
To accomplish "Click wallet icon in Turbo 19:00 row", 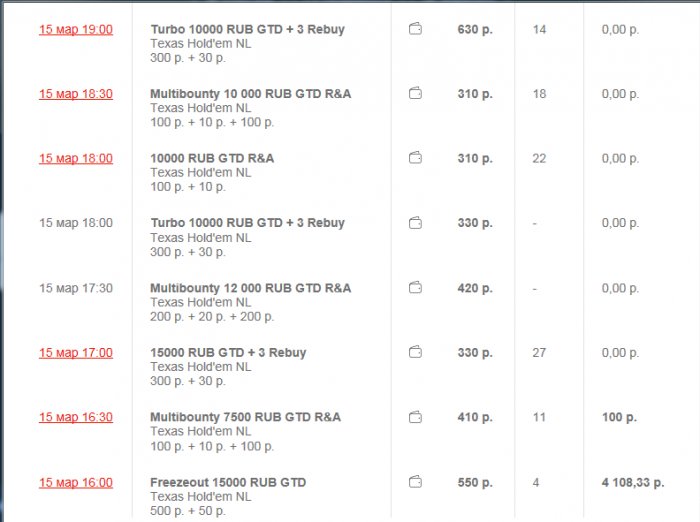I will coord(415,29).
